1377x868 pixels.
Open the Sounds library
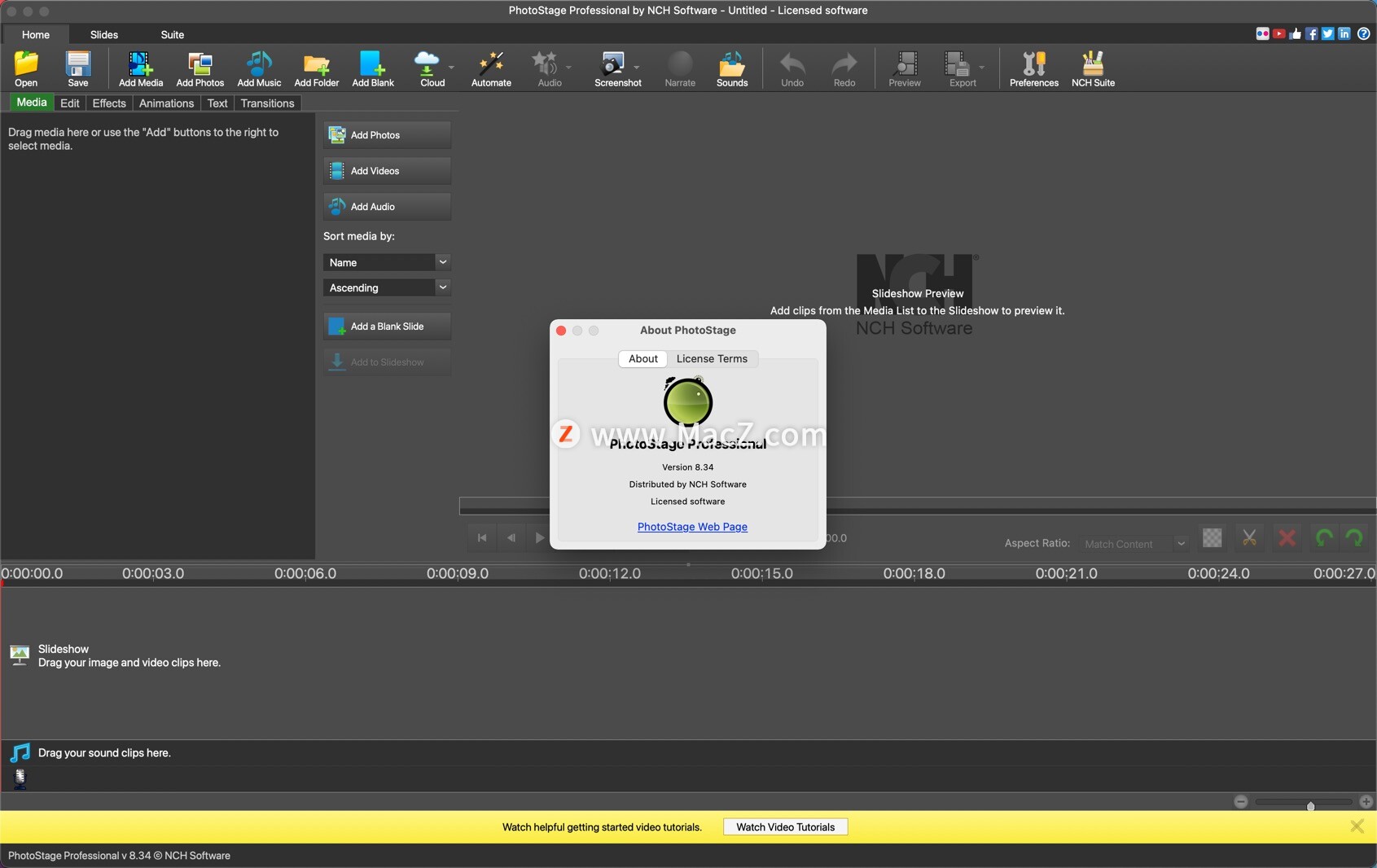(732, 69)
